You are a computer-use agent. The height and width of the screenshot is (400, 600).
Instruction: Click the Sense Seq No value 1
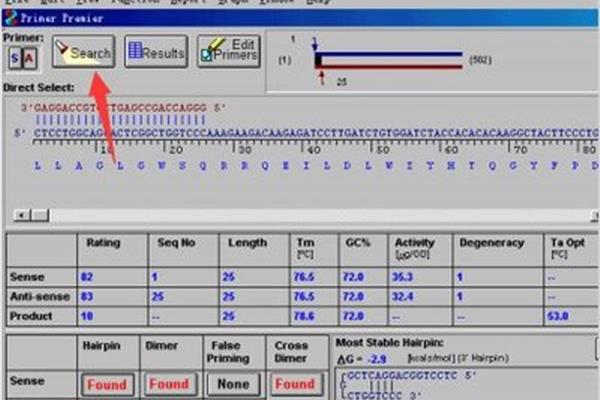click(155, 277)
